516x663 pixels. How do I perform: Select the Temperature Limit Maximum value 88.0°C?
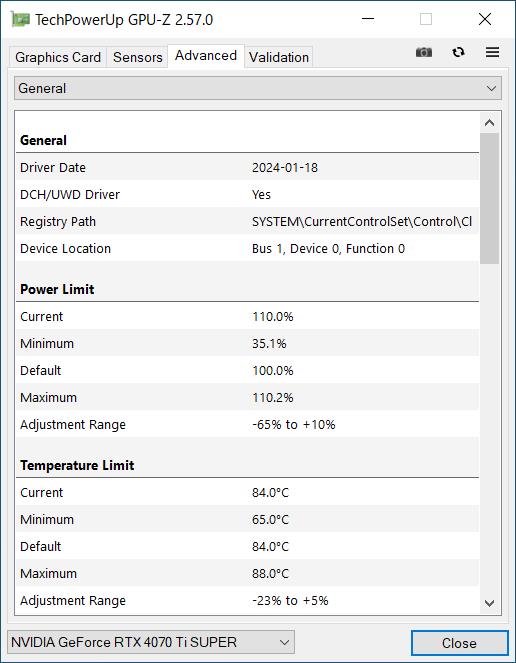tap(270, 574)
